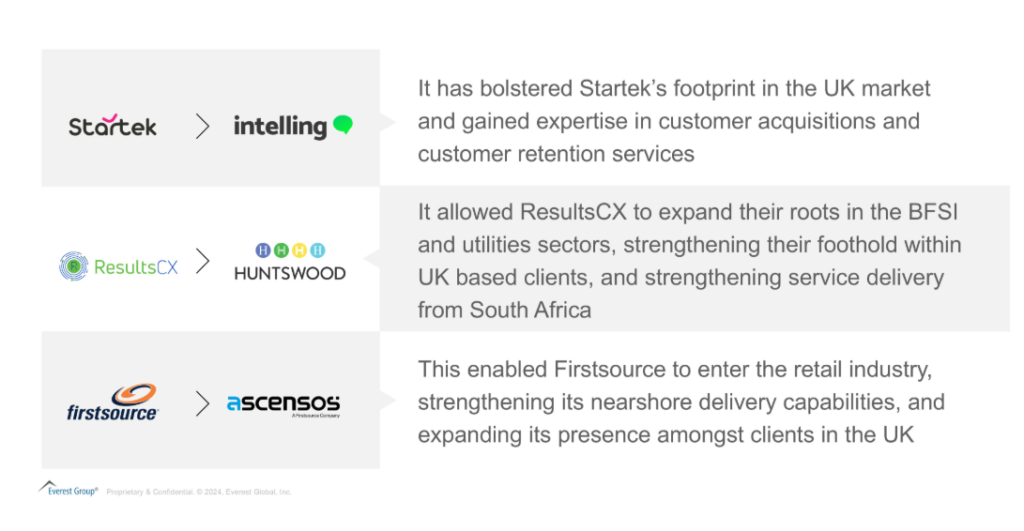Click the ascensos logo
This screenshot has width=1024, height=531.
coord(283,404)
